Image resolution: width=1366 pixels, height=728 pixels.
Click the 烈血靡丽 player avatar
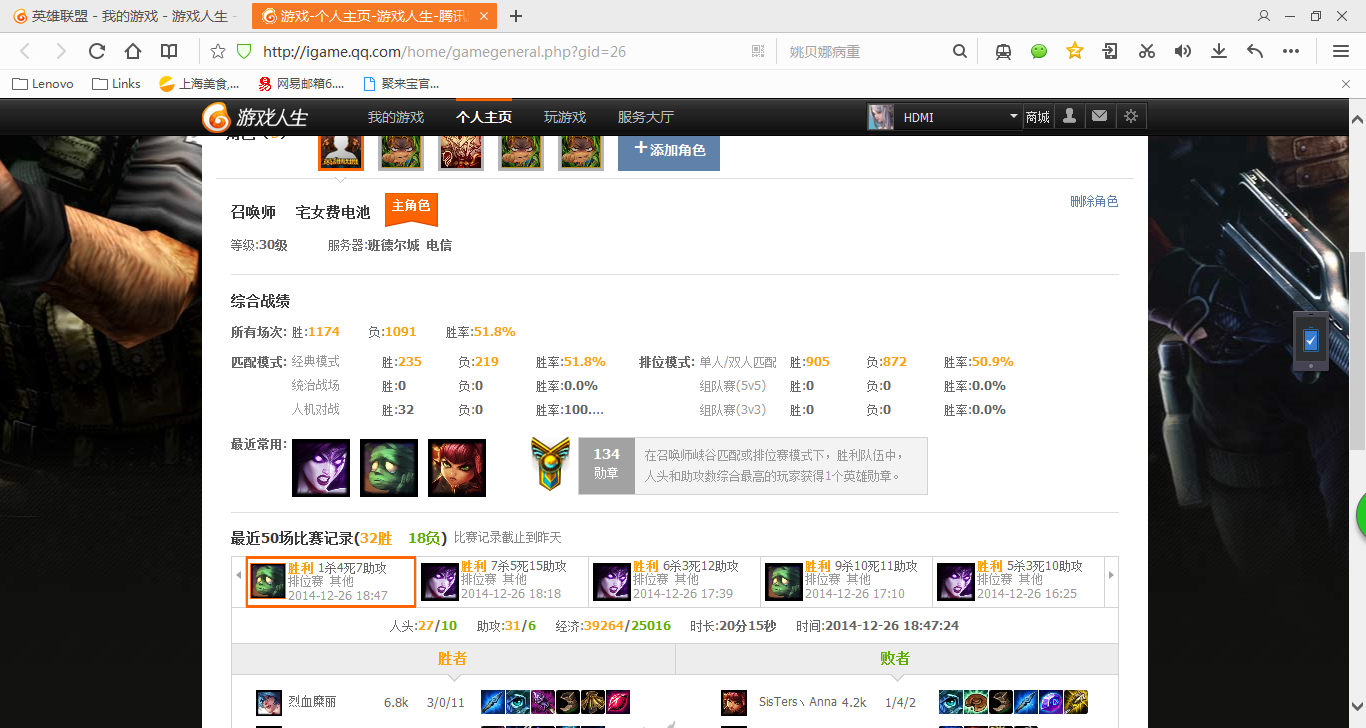(x=269, y=703)
